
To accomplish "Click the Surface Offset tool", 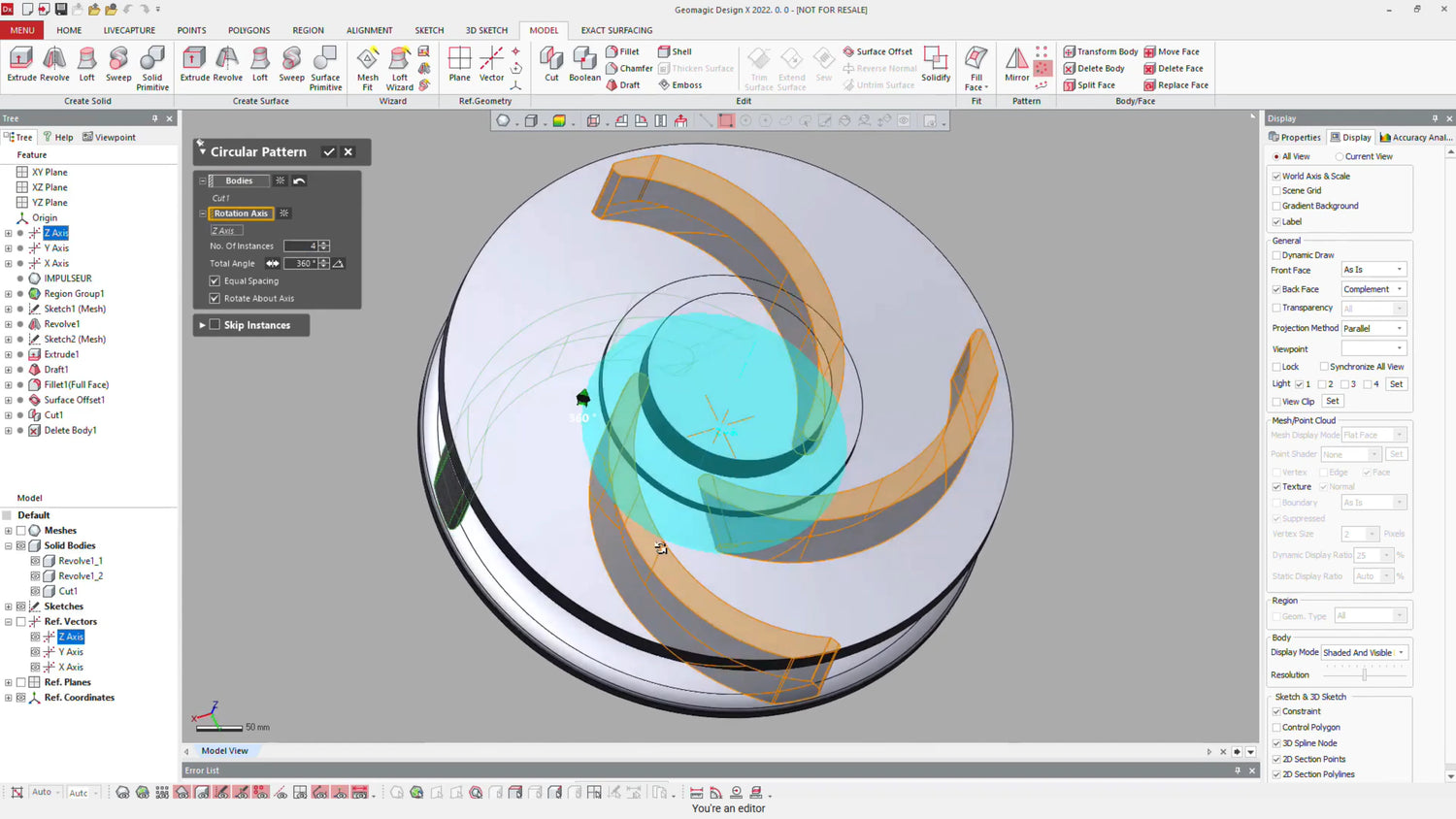I will click(x=877, y=51).
